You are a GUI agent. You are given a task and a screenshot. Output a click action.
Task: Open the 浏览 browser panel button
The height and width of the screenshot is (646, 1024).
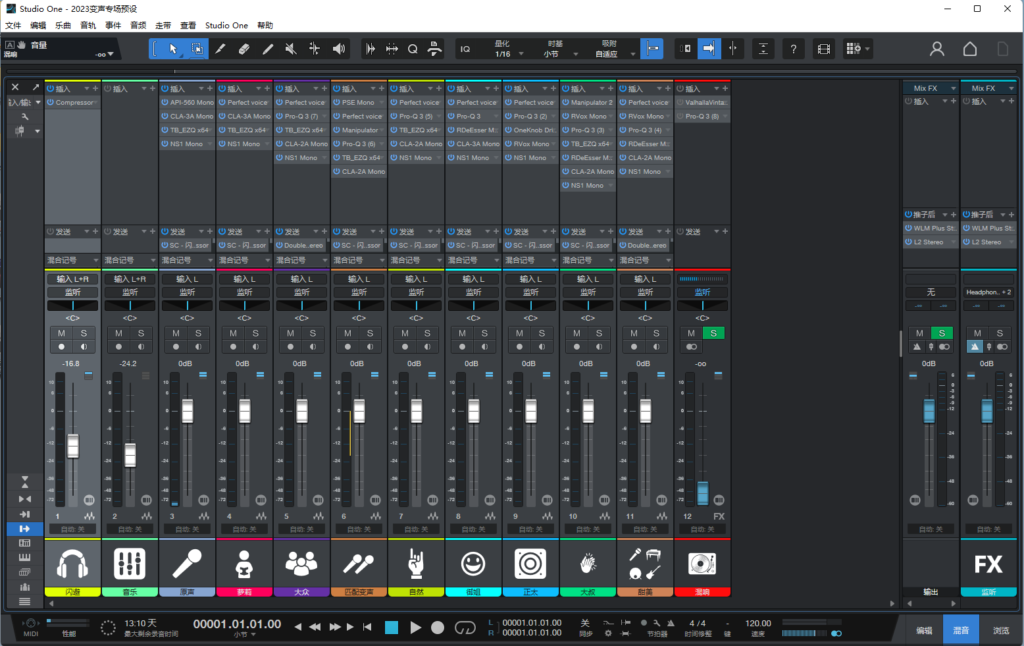point(1001,629)
